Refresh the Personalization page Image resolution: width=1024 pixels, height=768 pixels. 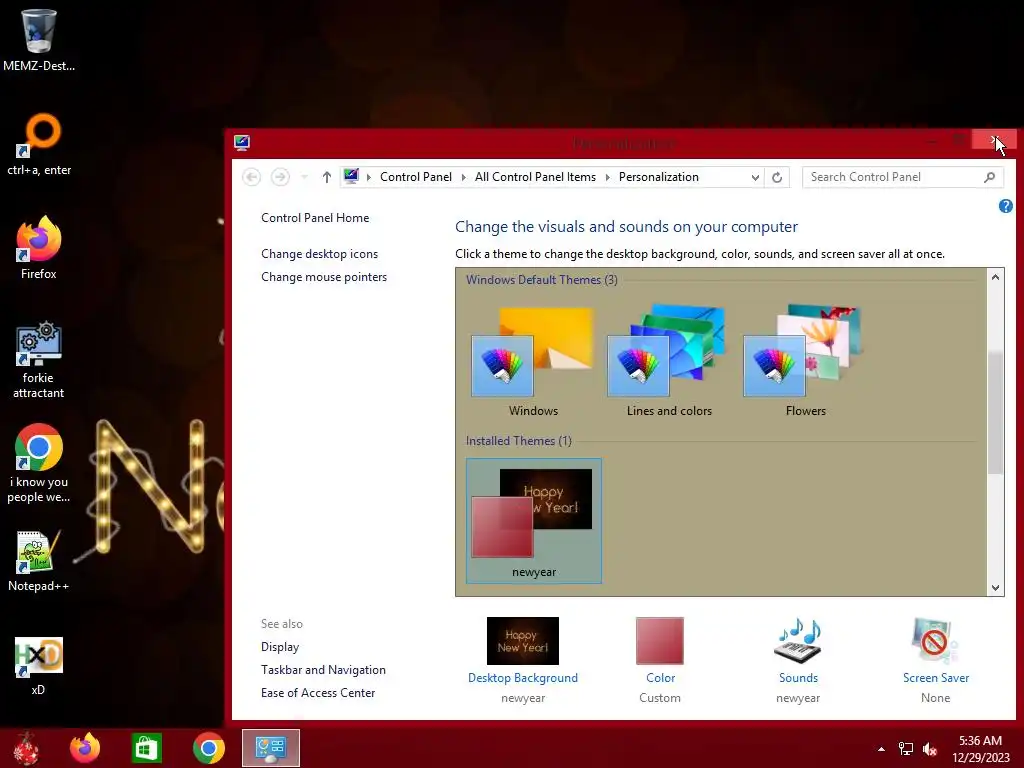(777, 177)
